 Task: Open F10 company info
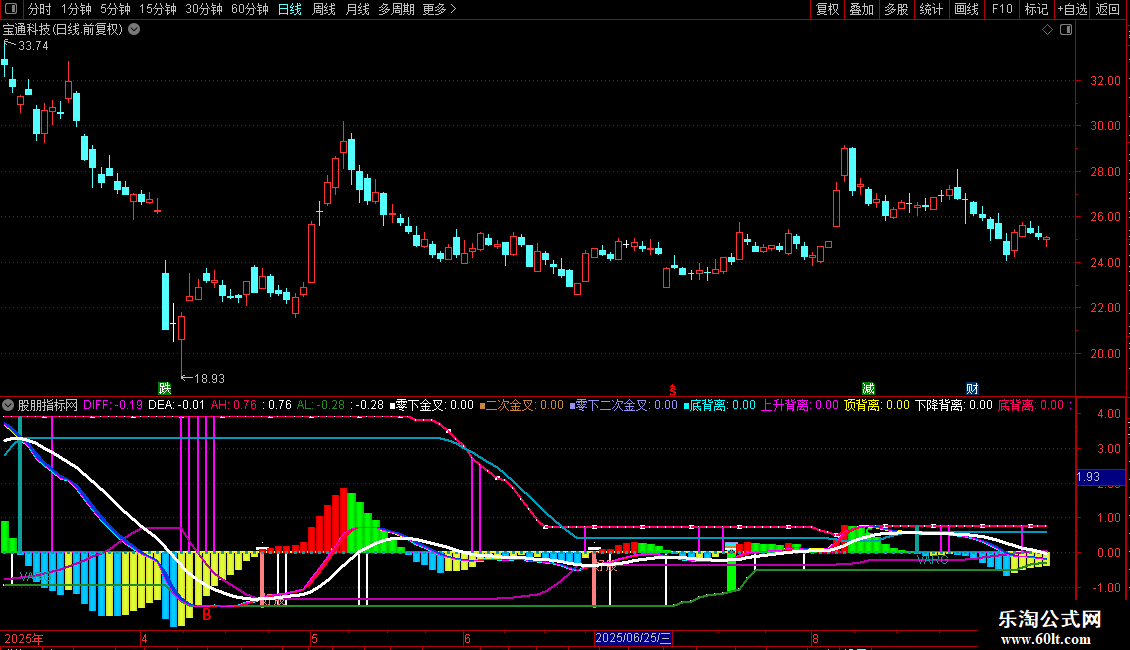tap(1002, 9)
